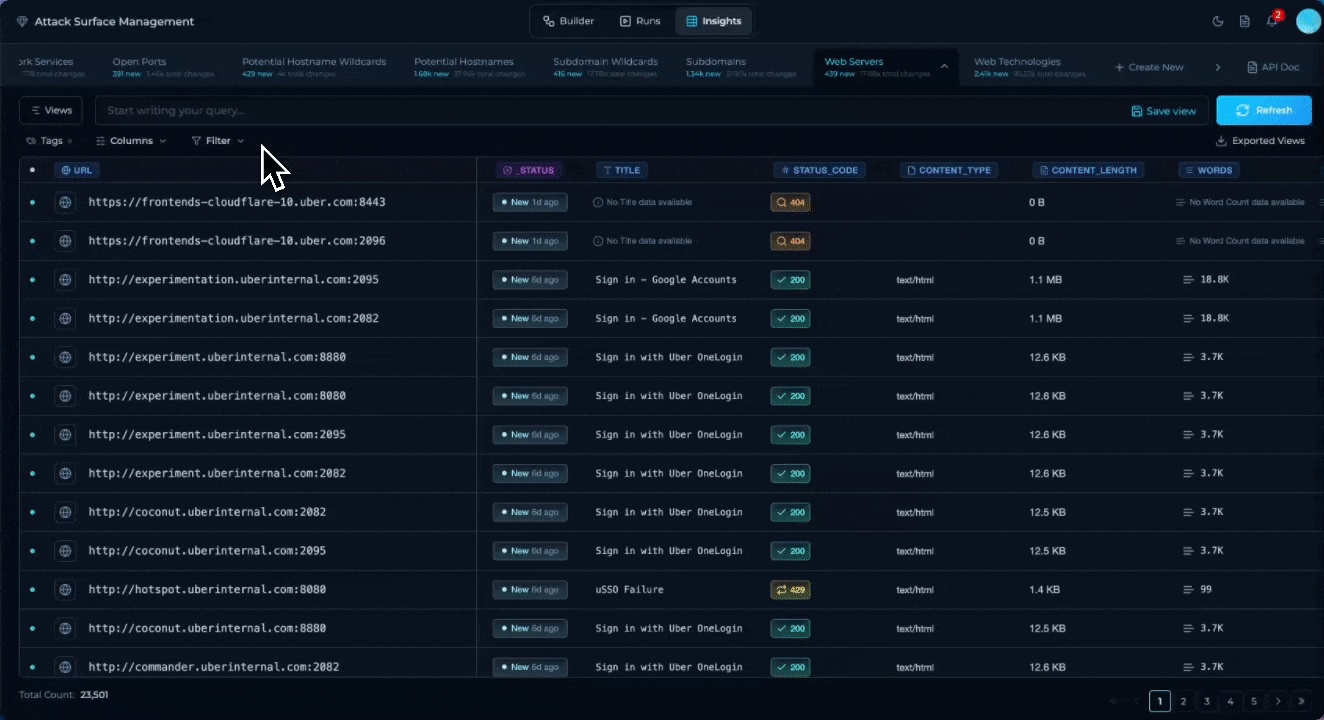
Task: Click TITLE column header
Action: 621,170
